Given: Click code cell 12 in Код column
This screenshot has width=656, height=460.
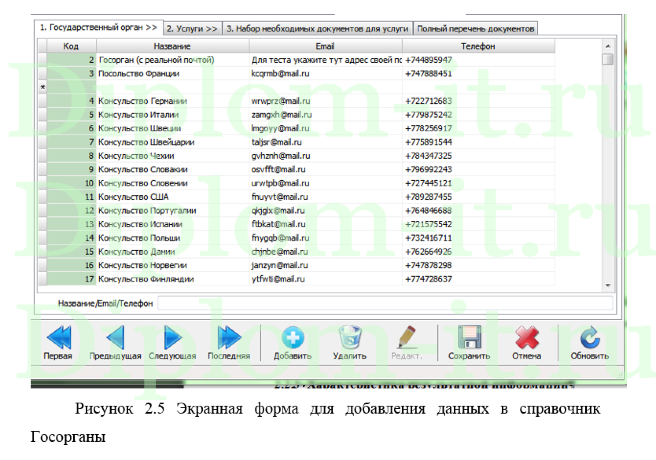Looking at the screenshot, I should tap(72, 210).
